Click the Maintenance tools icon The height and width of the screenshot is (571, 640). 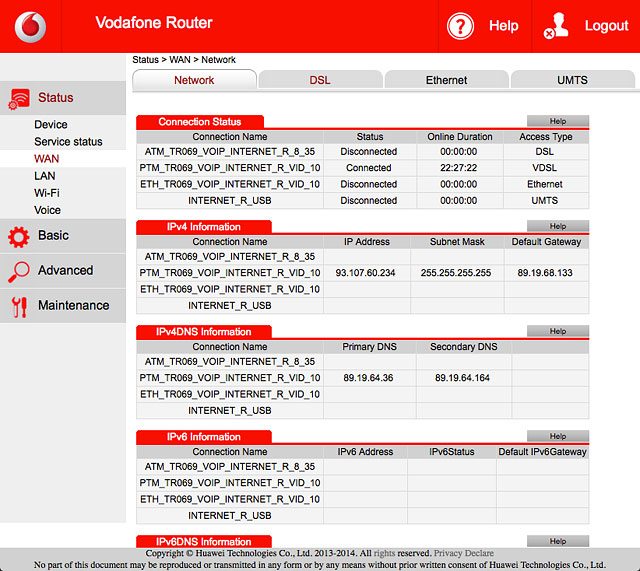point(19,307)
